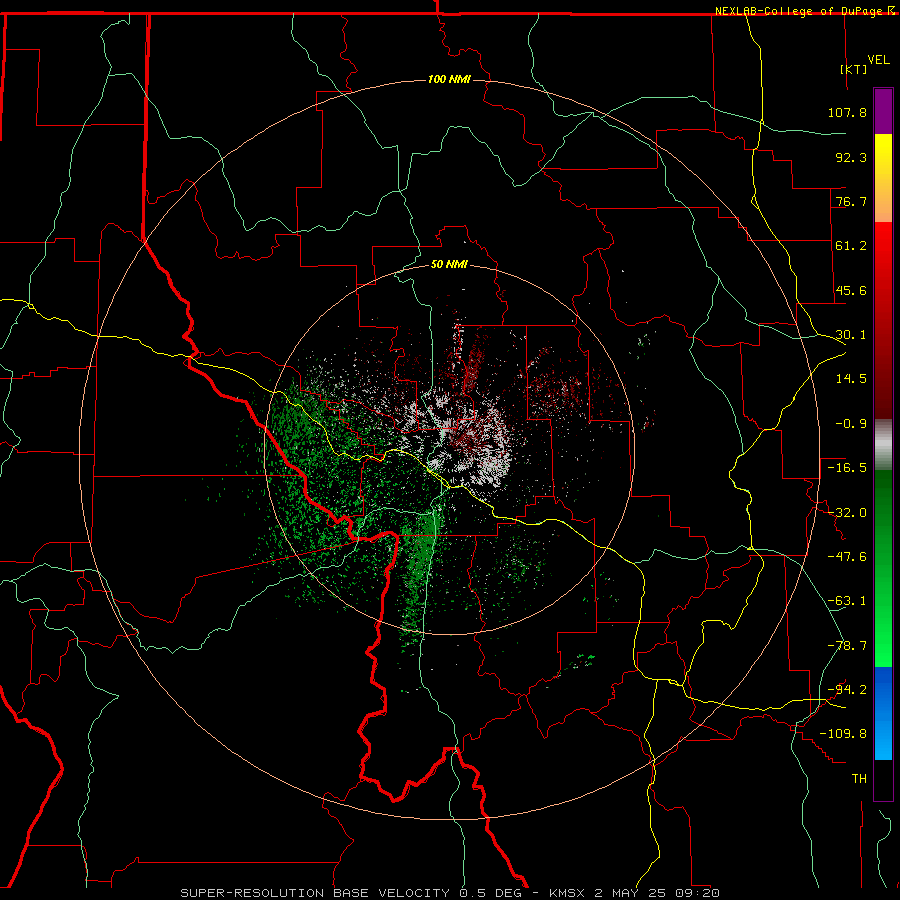This screenshot has height=900, width=900.
Task: Click the 45.6 legend value
Action: pos(851,290)
